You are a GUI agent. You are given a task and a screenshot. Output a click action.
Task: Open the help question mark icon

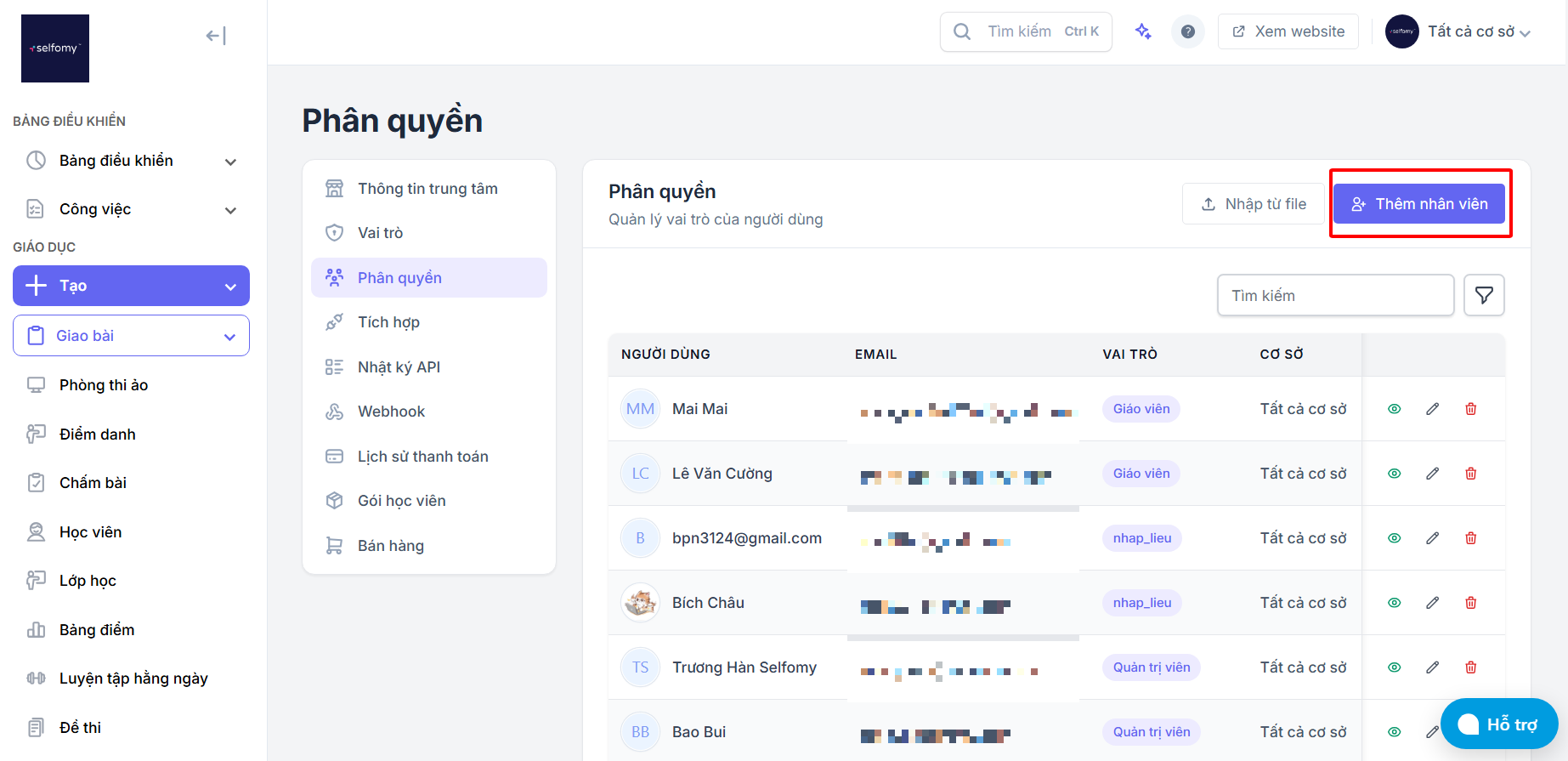[x=1188, y=31]
